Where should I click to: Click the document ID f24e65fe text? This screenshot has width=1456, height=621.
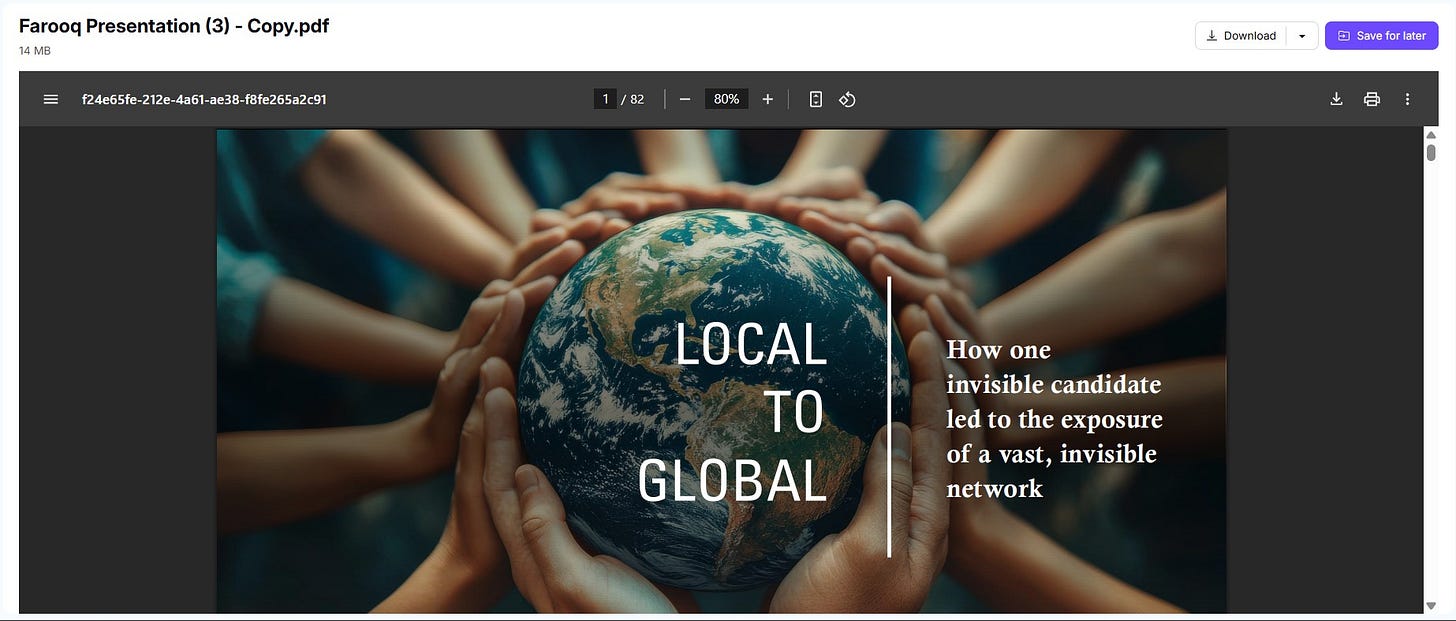click(x=204, y=99)
